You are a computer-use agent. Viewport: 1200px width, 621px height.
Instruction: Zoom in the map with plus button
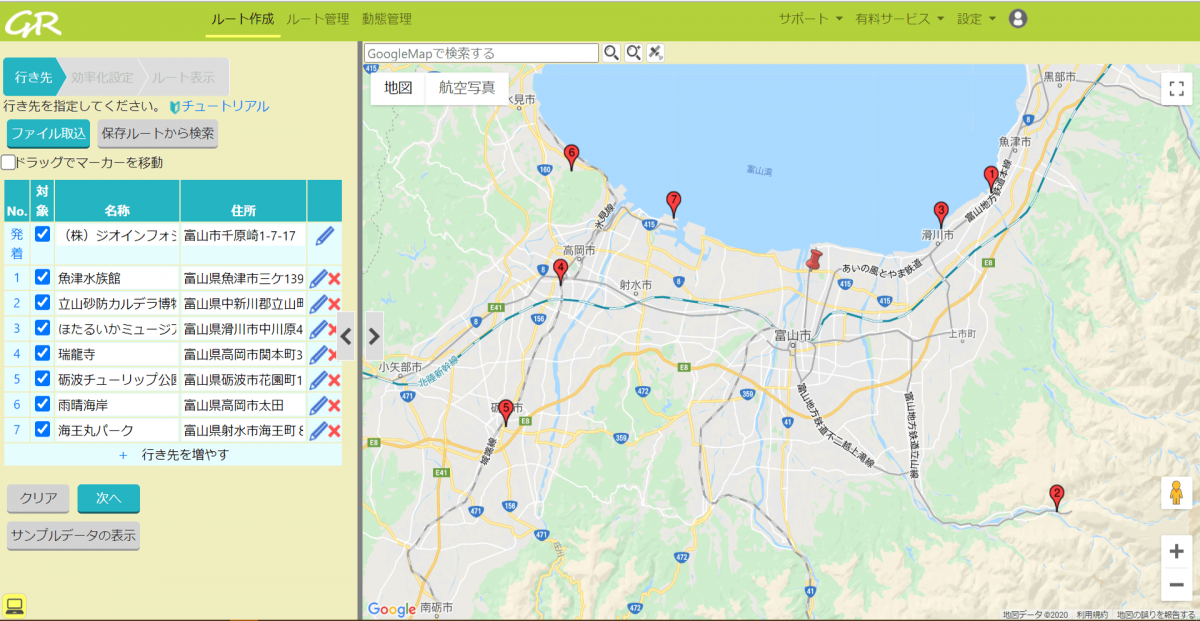click(1176, 551)
